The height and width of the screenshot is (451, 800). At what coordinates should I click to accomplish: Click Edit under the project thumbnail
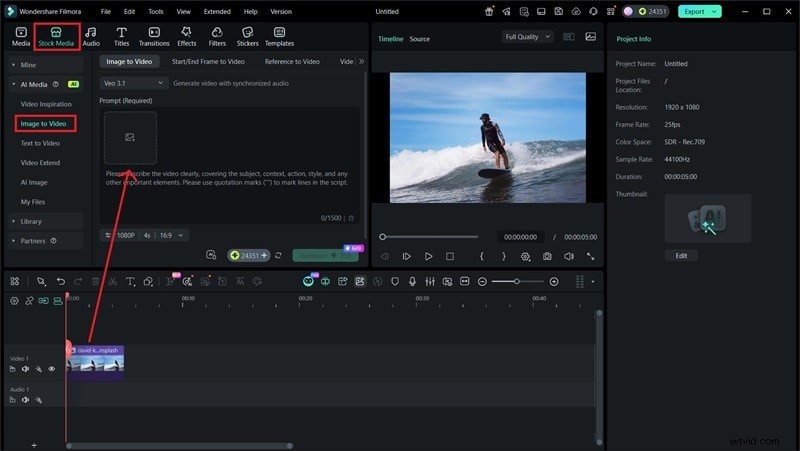681,255
